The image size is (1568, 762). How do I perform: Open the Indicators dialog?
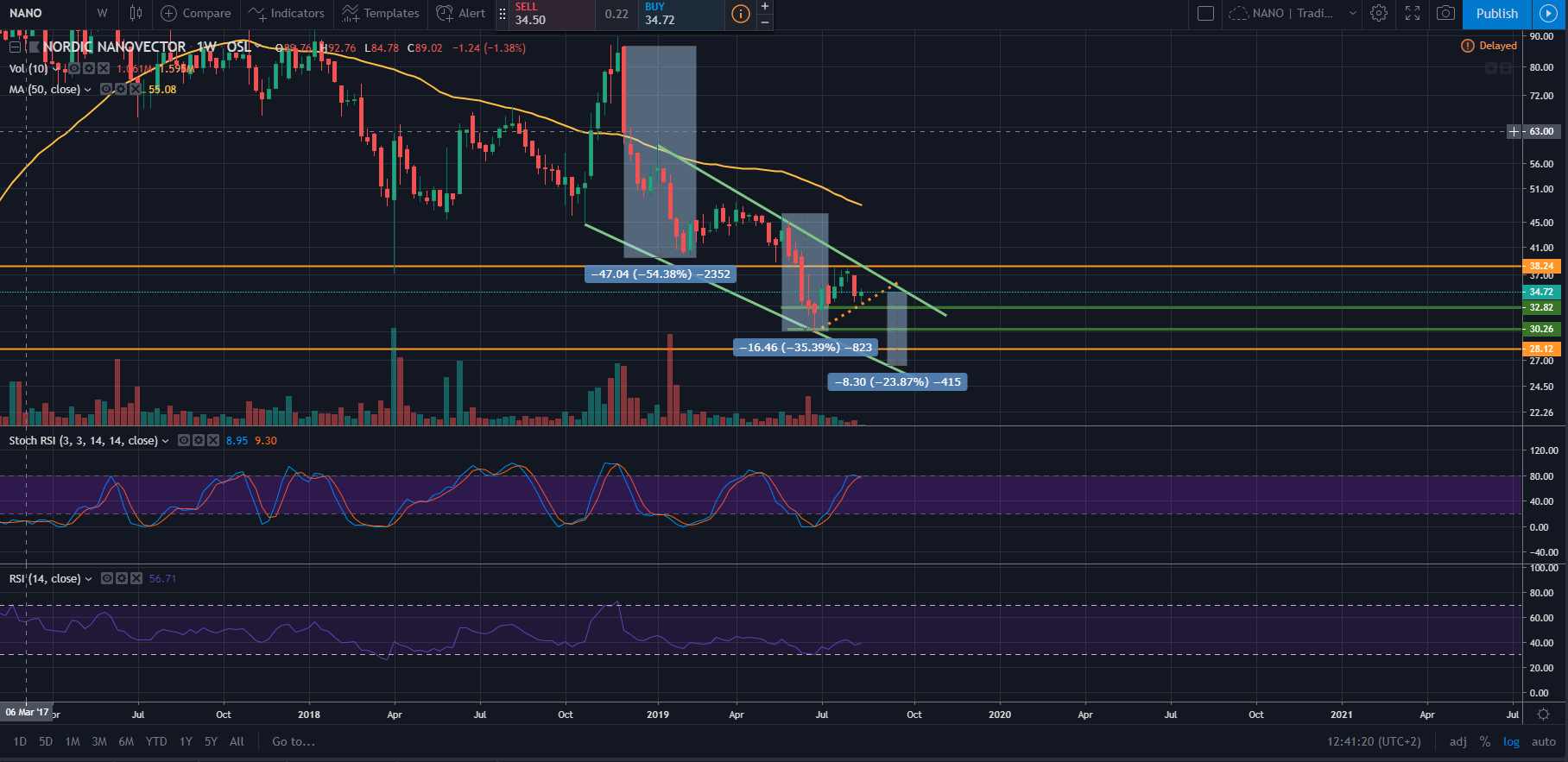pyautogui.click(x=287, y=13)
